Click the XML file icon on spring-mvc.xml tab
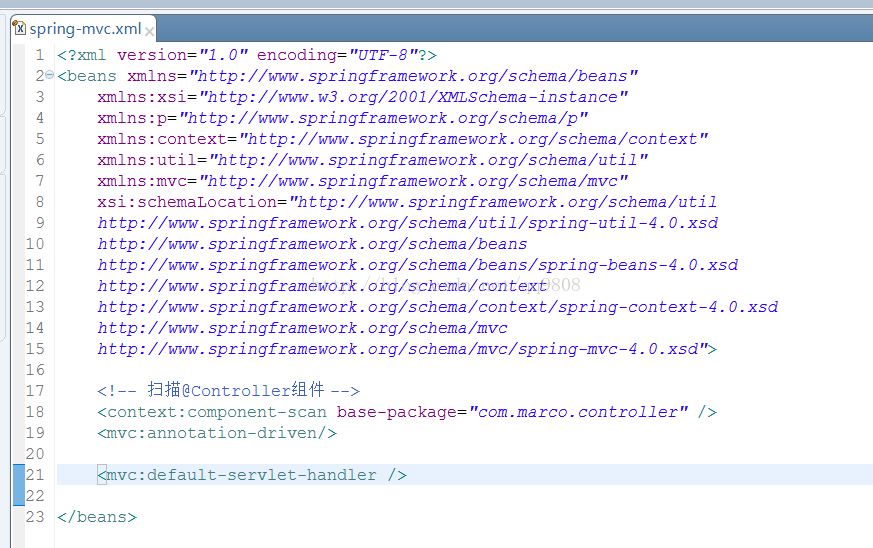 18,28
